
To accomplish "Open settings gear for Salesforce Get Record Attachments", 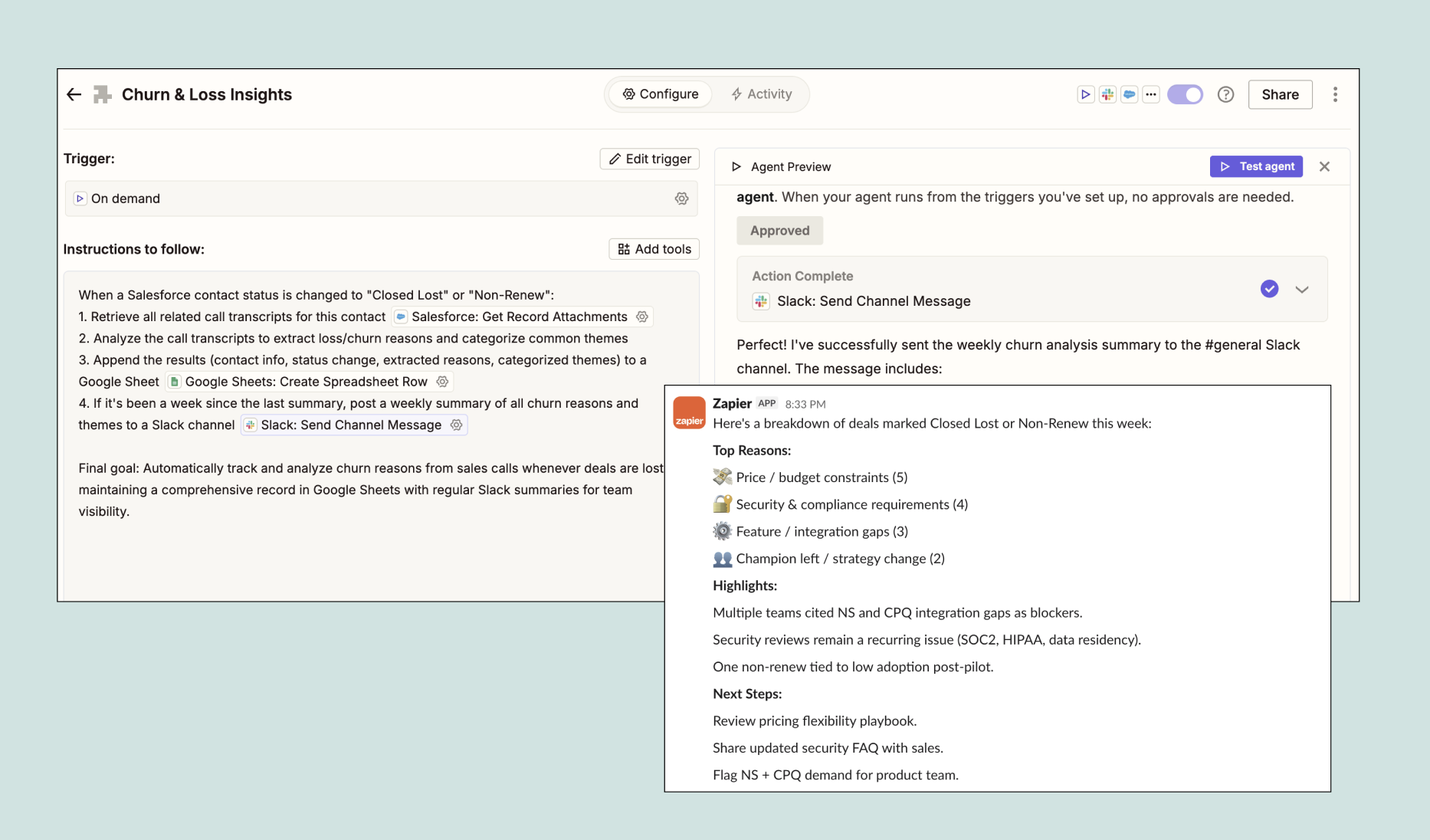I will [642, 317].
